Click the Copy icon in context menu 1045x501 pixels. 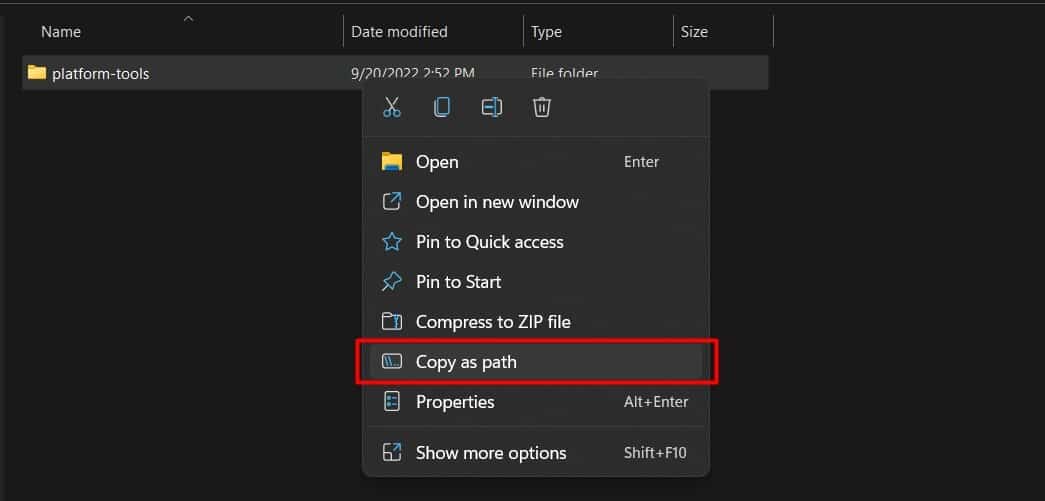pyautogui.click(x=442, y=107)
